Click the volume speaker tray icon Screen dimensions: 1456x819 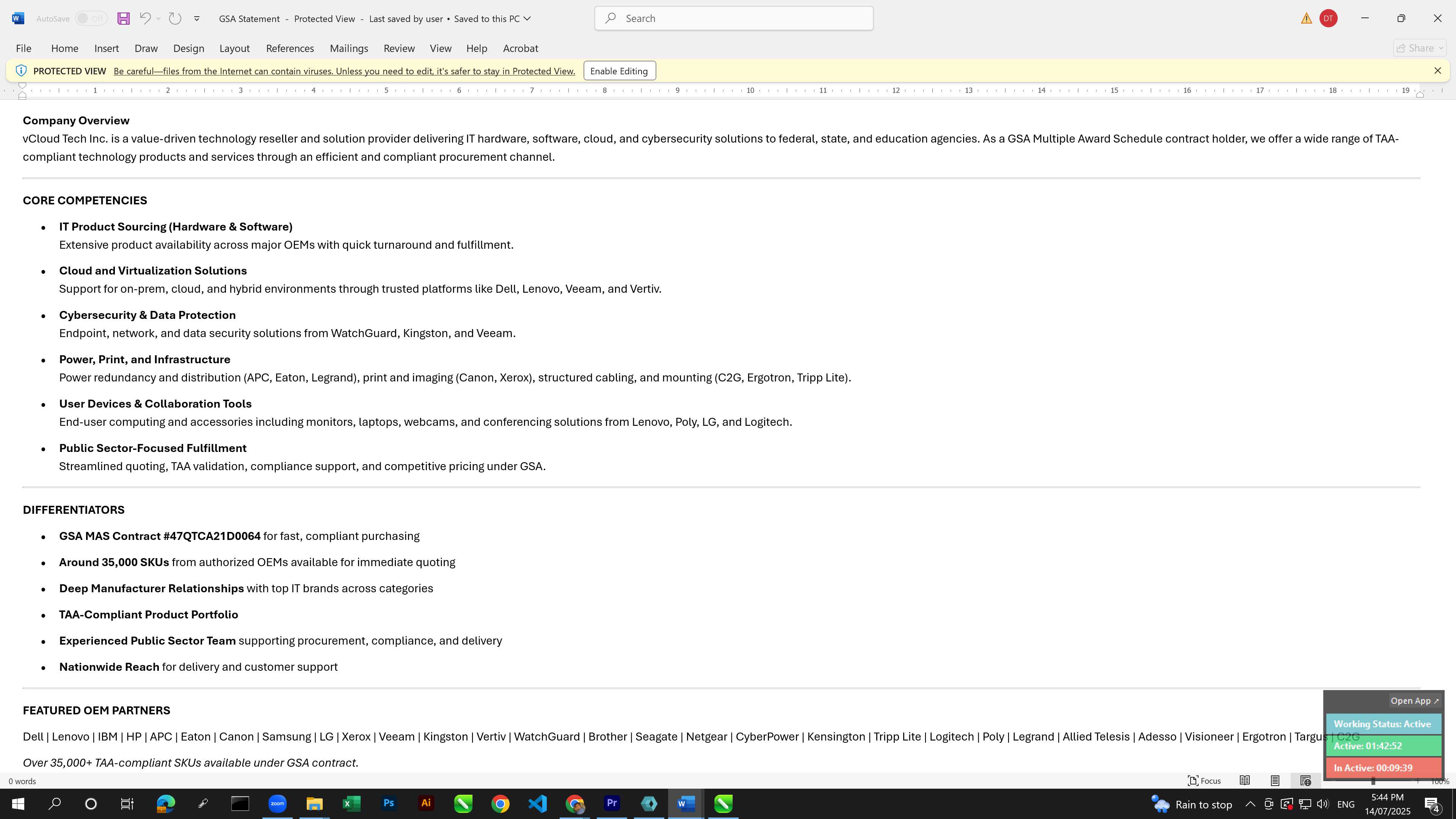(x=1323, y=804)
